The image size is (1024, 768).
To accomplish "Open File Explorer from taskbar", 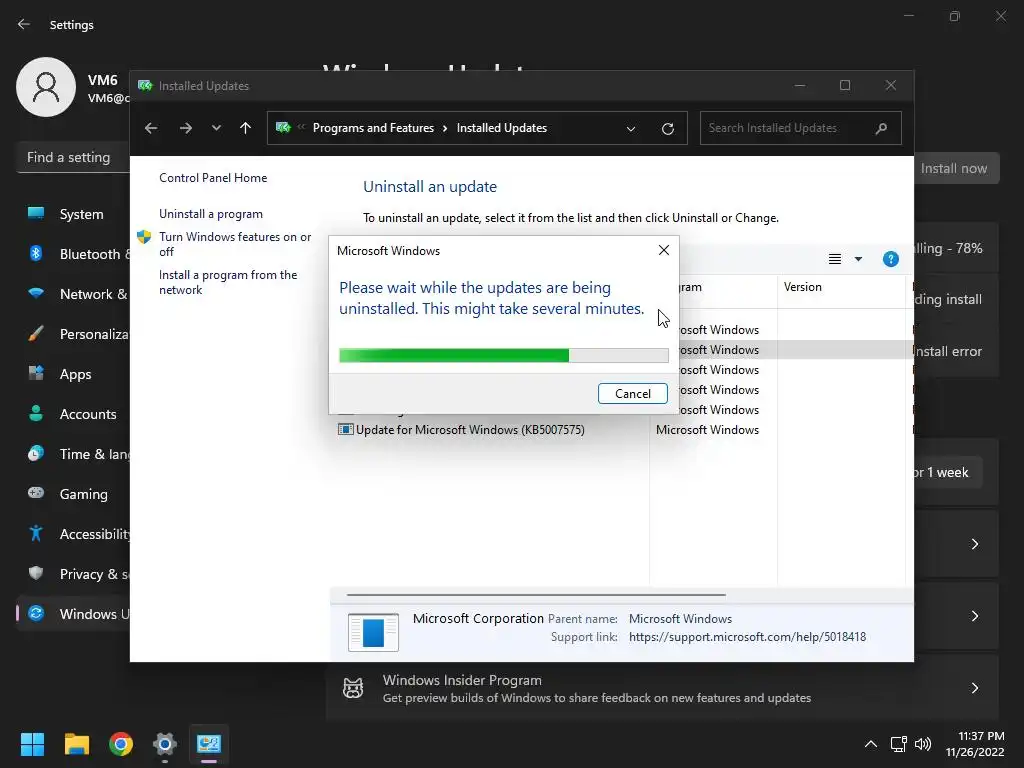I will pyautogui.click(x=76, y=744).
